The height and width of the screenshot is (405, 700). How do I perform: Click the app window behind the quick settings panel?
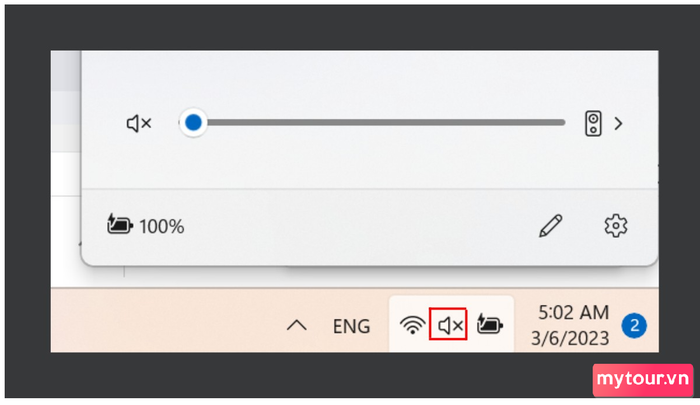[66, 170]
